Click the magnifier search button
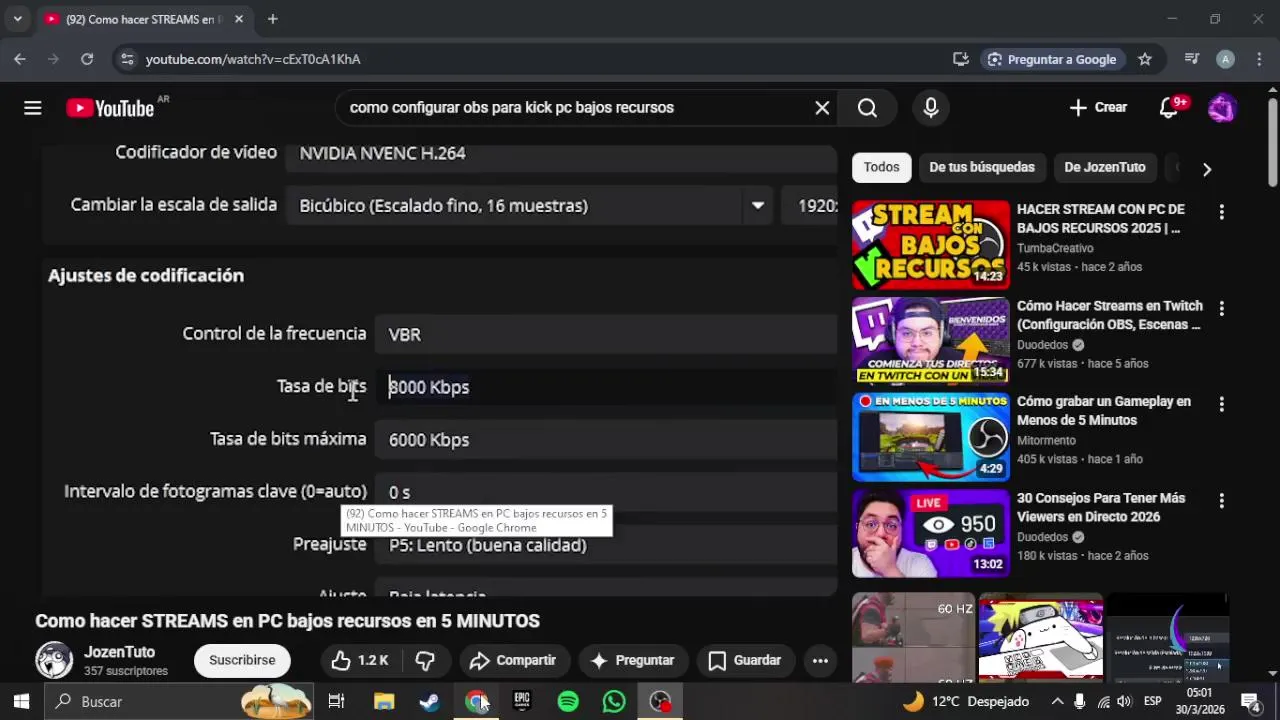 (x=867, y=108)
